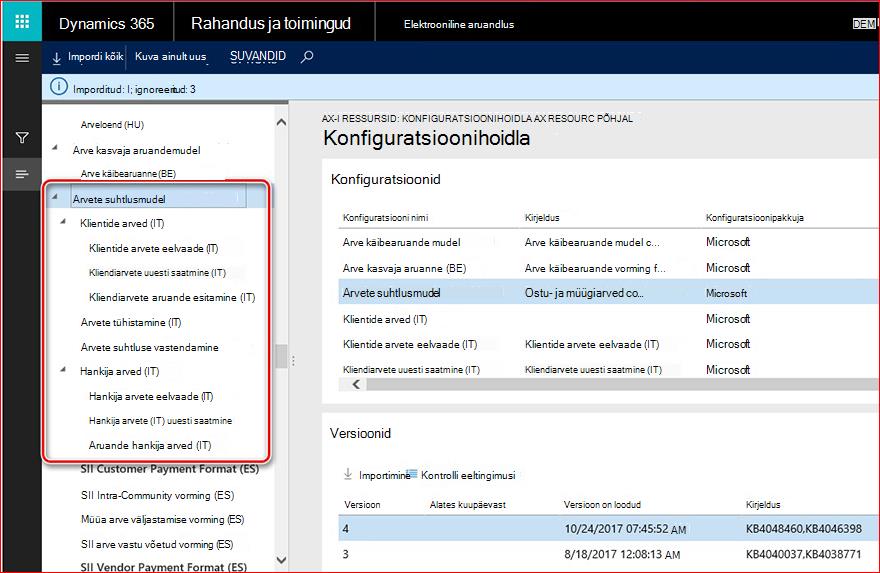Sort by Versioon column header

(362, 505)
